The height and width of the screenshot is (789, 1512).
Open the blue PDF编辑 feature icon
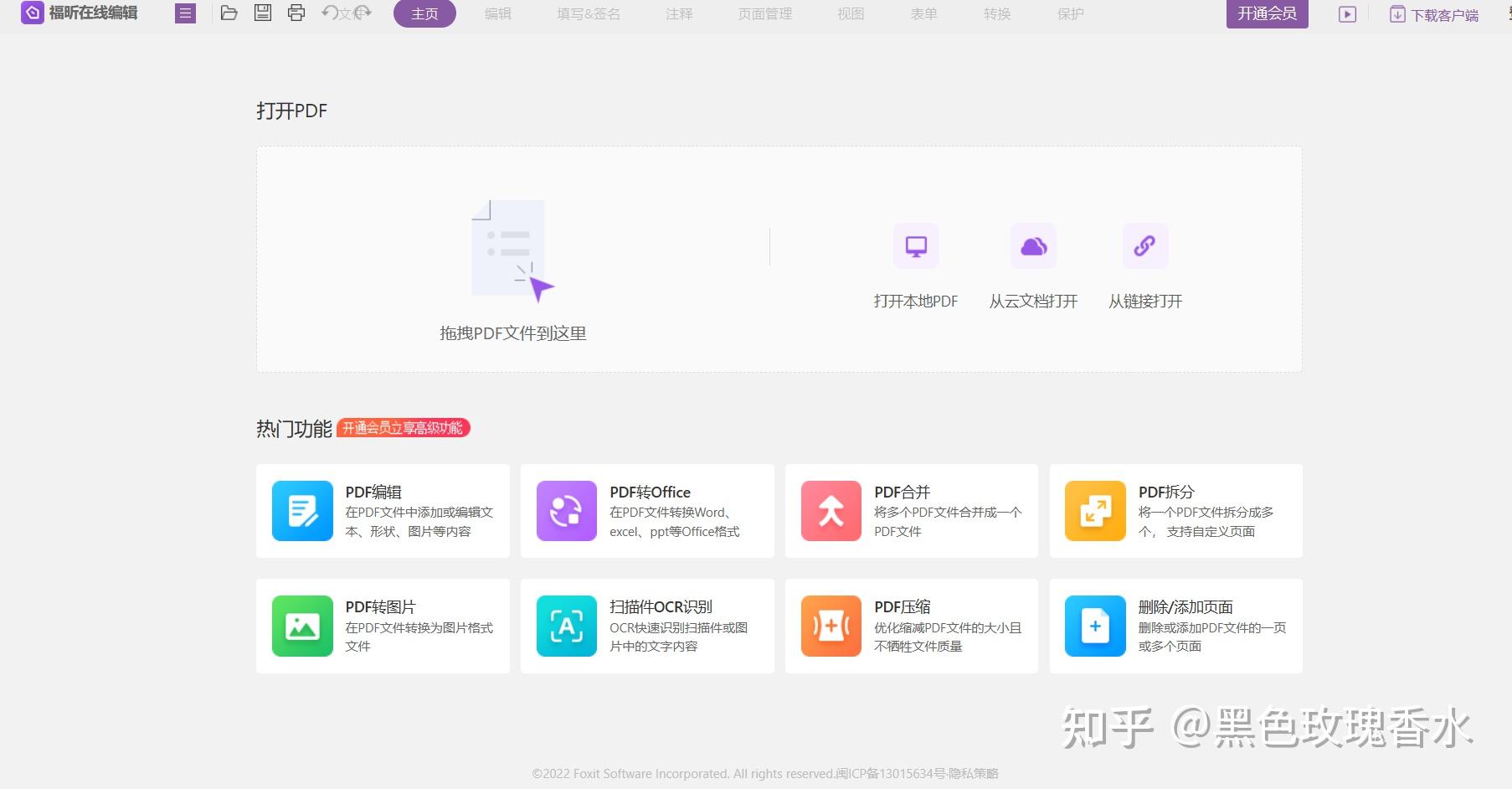tap(302, 511)
